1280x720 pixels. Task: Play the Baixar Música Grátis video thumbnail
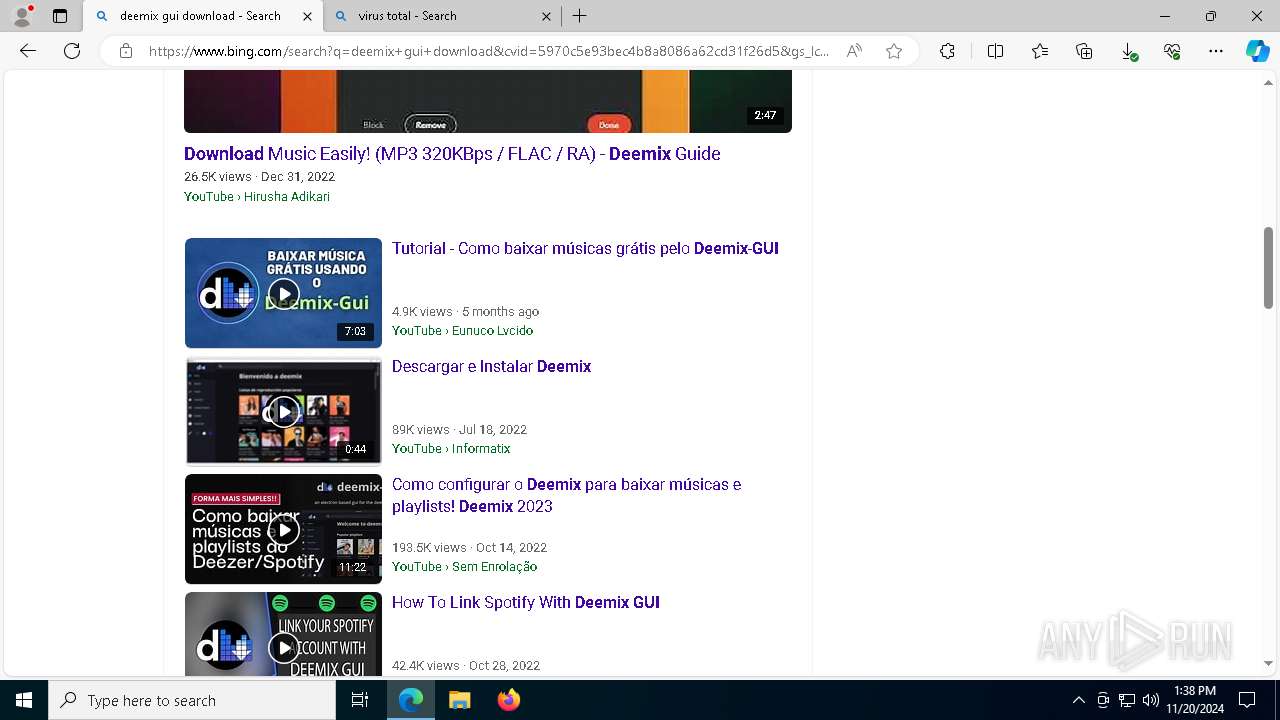(x=283, y=293)
